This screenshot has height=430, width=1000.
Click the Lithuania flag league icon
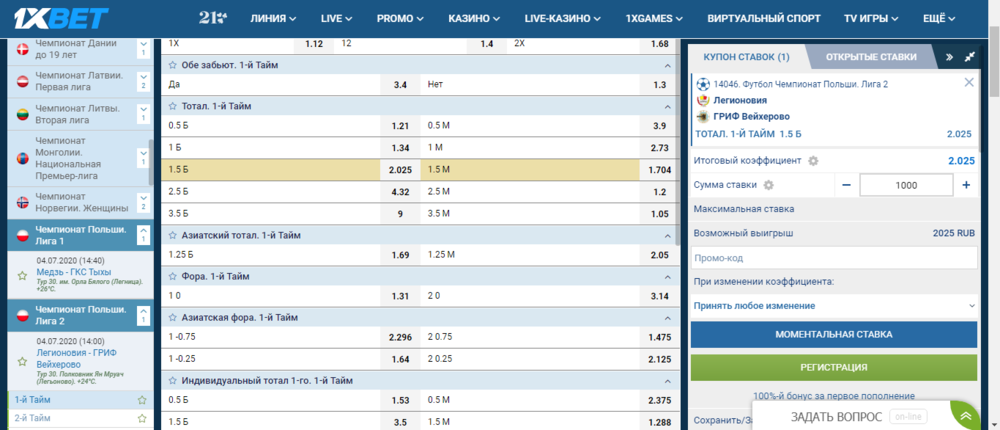(x=23, y=114)
